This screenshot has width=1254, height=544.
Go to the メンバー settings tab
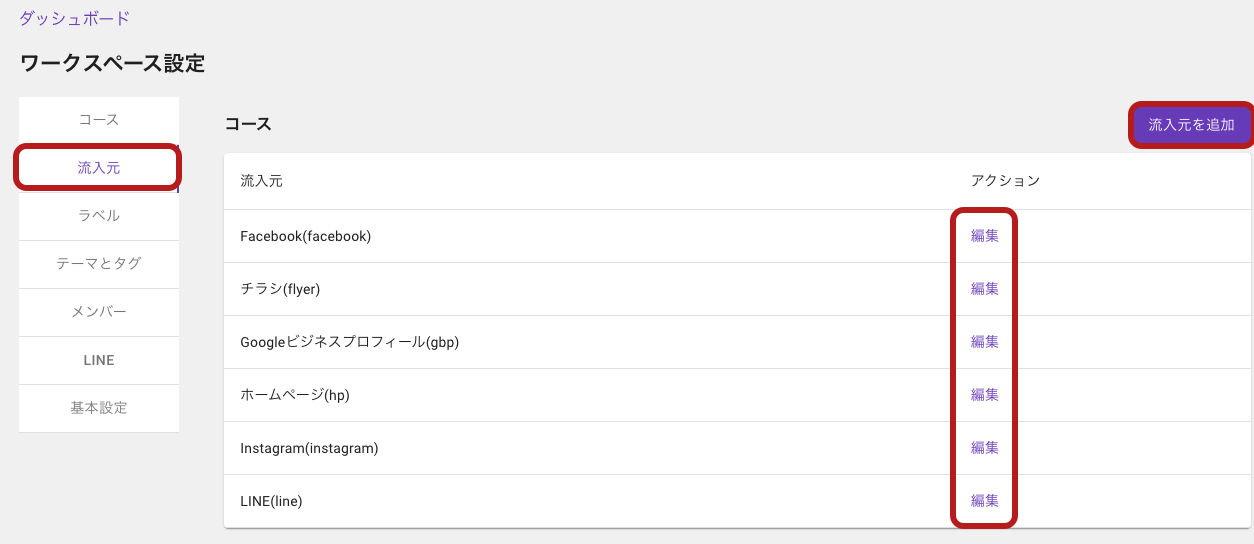click(x=99, y=312)
